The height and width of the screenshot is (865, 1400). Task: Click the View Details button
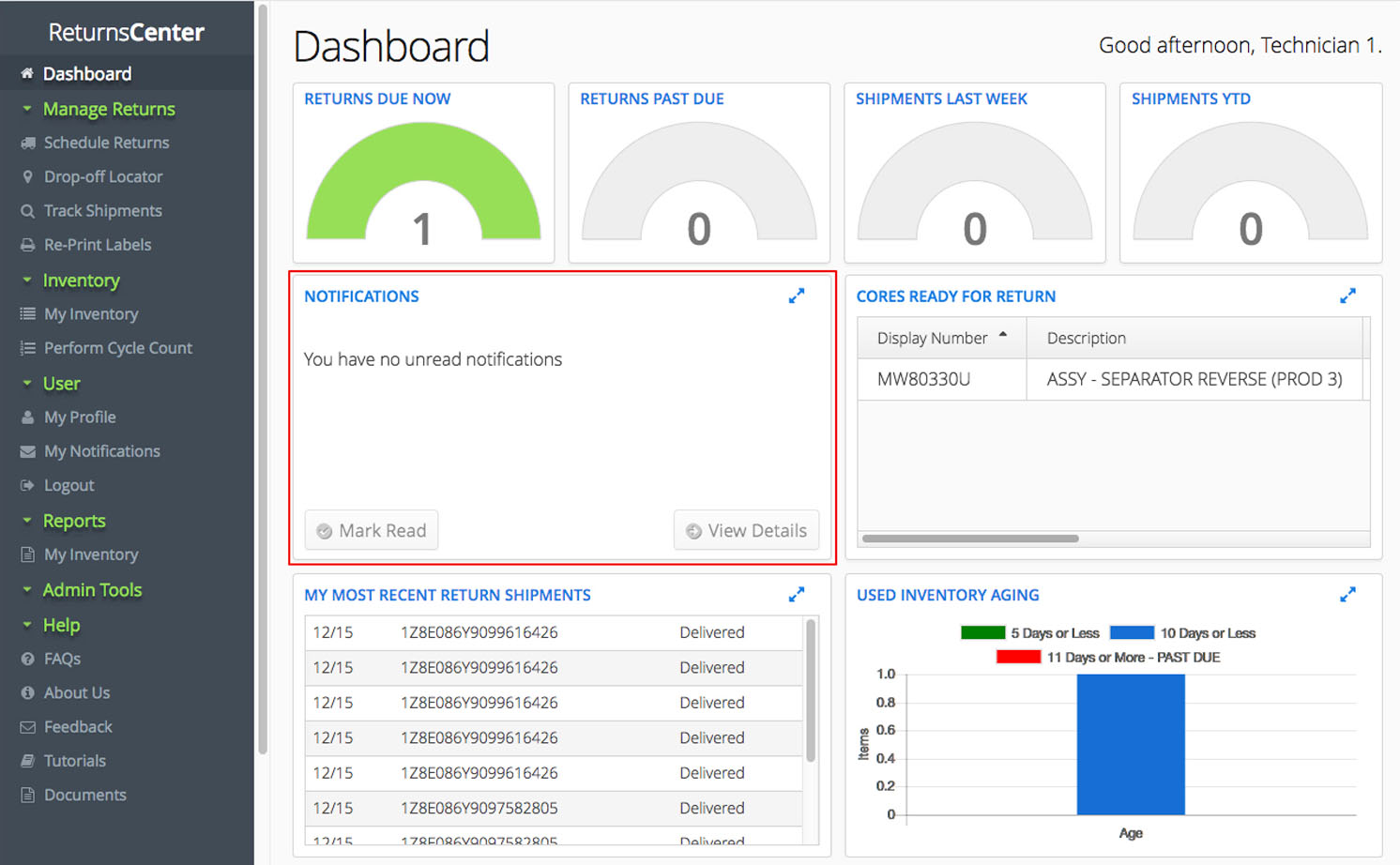point(746,530)
